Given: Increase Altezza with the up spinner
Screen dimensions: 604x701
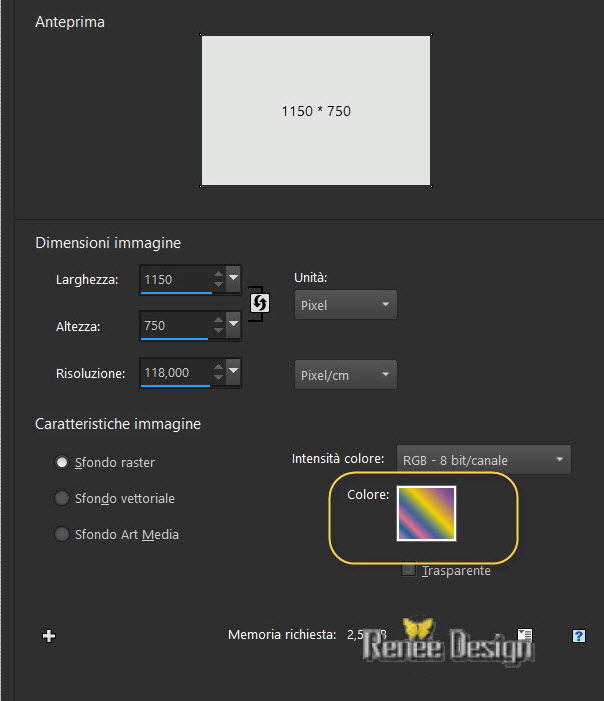Looking at the screenshot, I should [218, 320].
